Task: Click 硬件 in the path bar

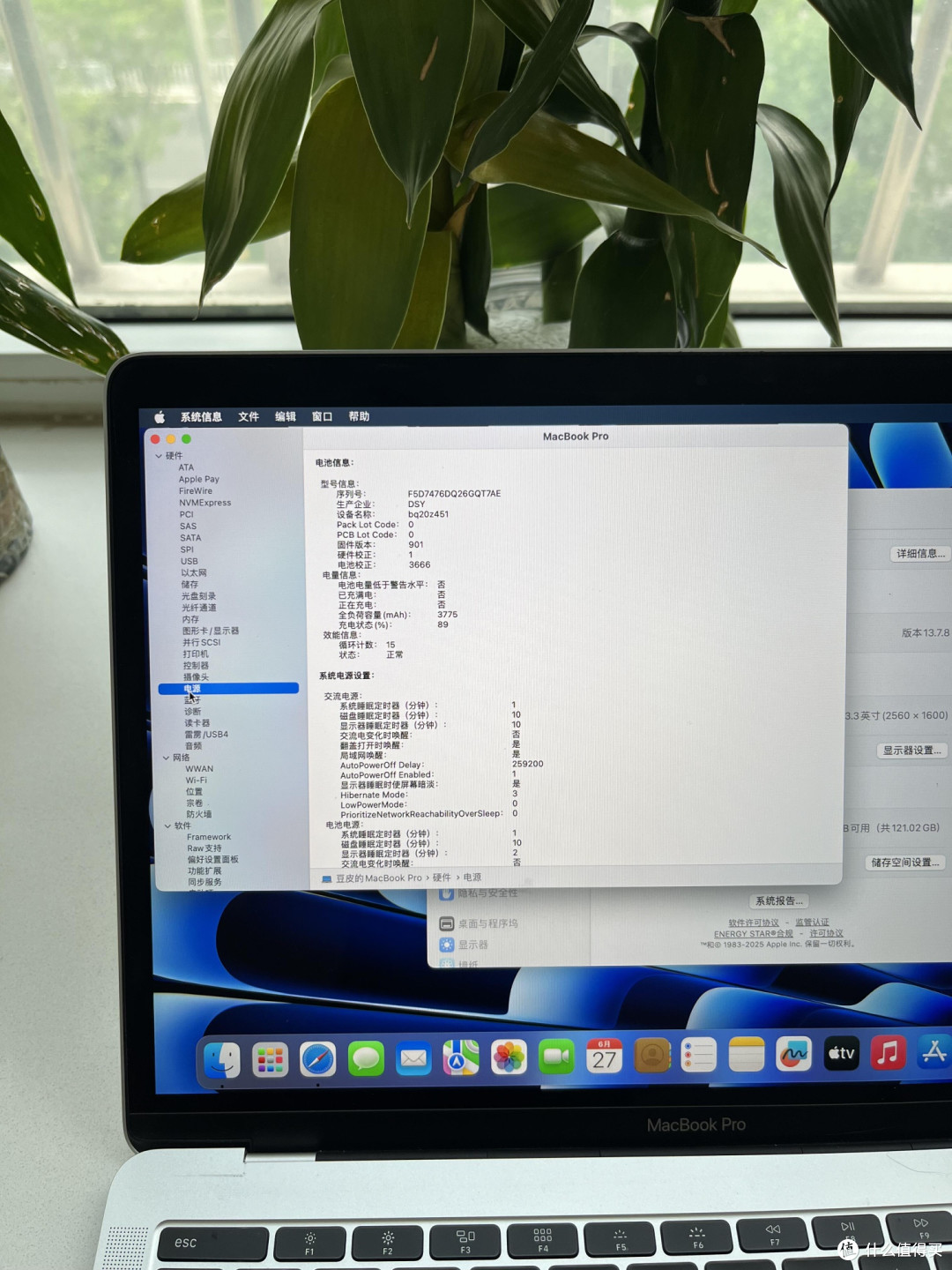Action: 442,878
